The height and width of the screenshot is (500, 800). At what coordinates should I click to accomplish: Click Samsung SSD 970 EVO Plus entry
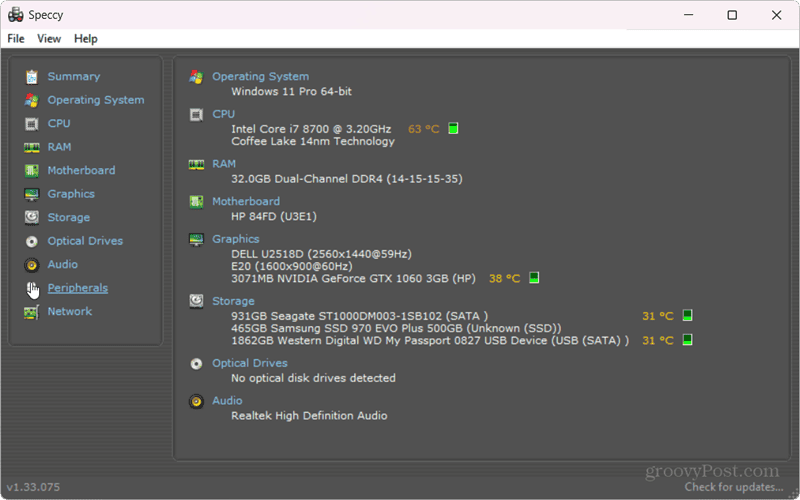(396, 328)
